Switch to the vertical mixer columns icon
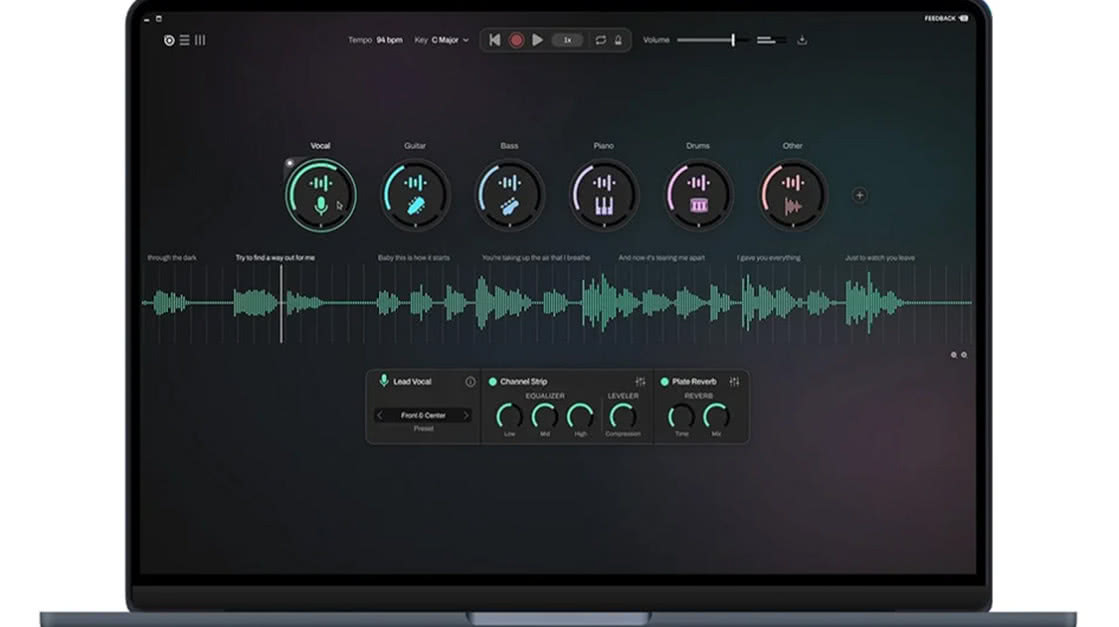 pos(201,40)
